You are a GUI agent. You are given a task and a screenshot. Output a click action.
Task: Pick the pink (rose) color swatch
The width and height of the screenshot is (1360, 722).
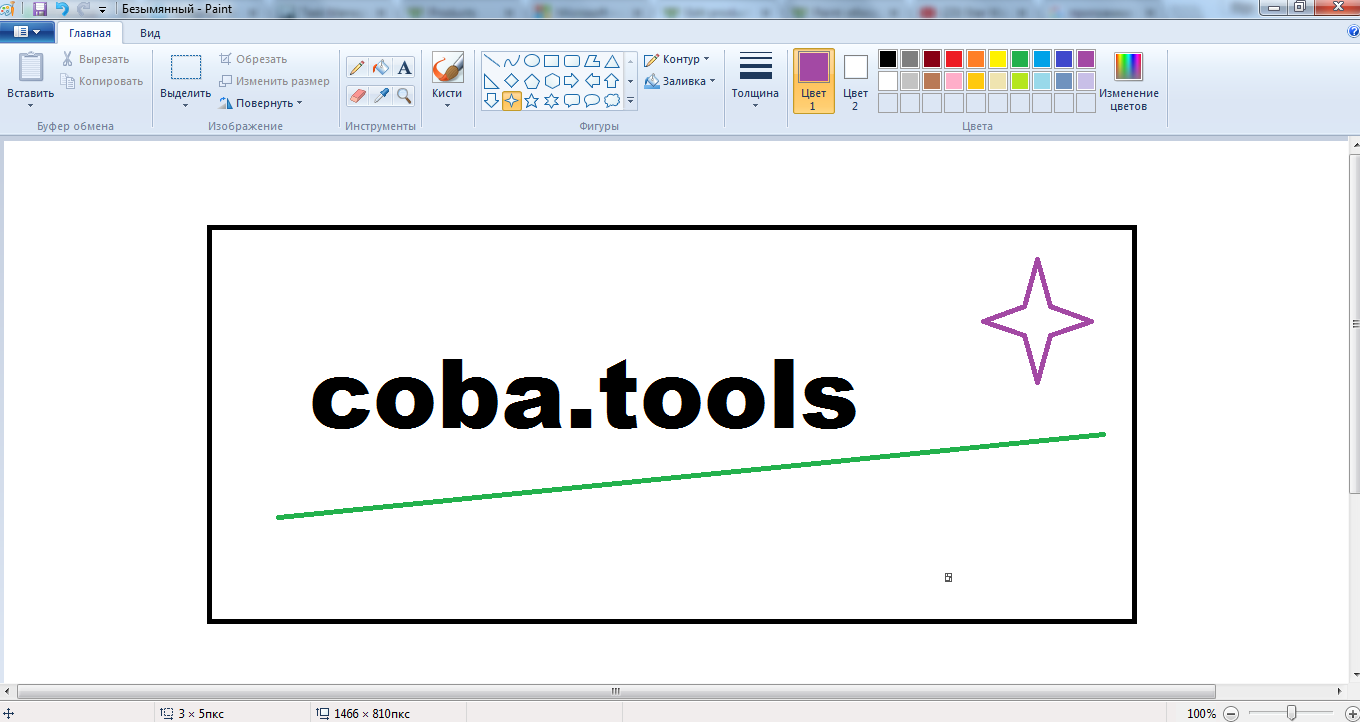pyautogui.click(x=954, y=81)
